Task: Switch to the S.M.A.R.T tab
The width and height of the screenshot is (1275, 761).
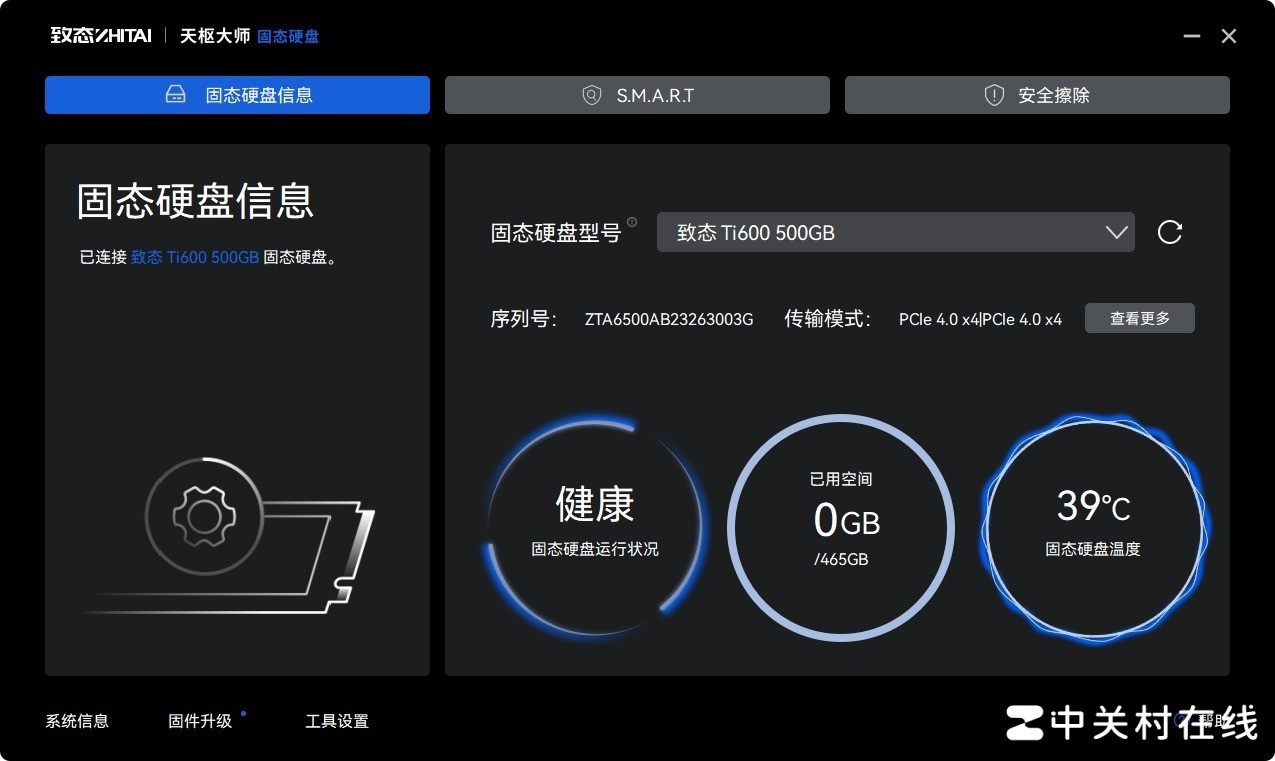Action: [637, 95]
